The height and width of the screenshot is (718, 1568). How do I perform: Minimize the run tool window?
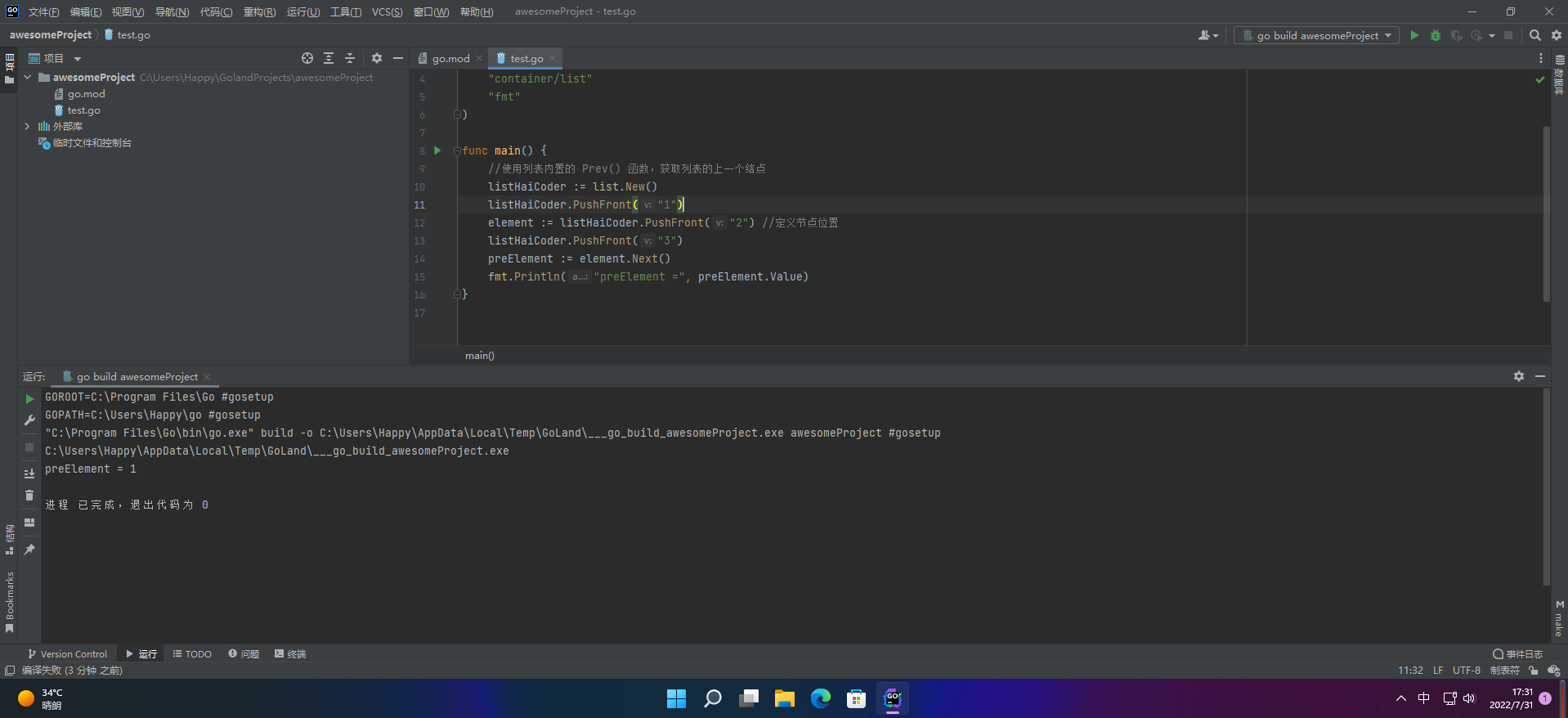pyautogui.click(x=1540, y=376)
